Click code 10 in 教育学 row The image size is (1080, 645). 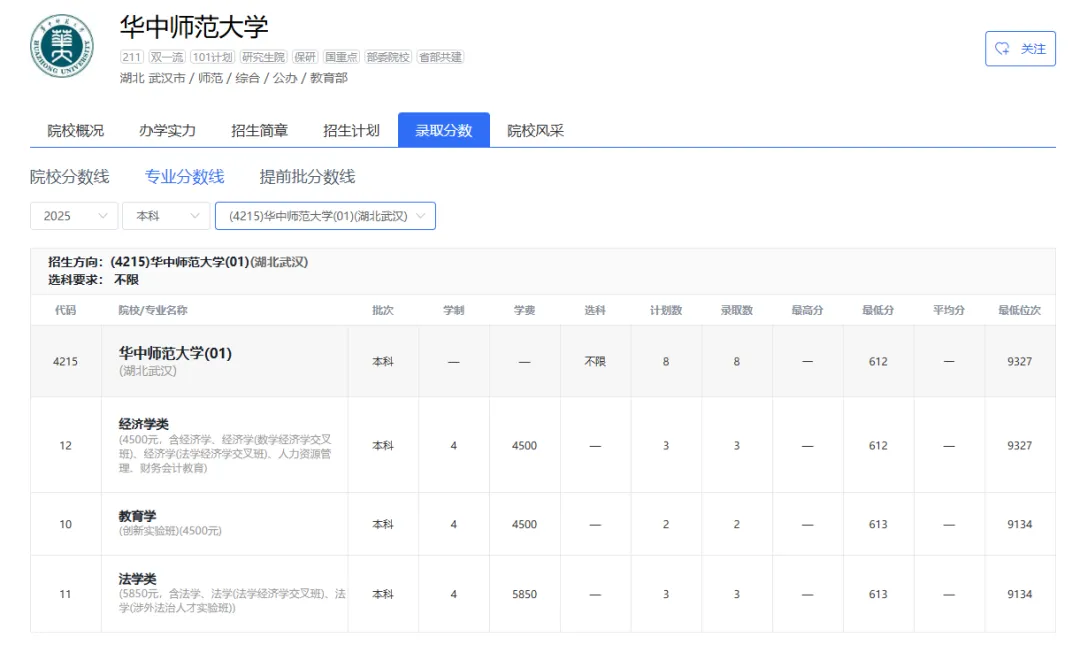coord(65,524)
